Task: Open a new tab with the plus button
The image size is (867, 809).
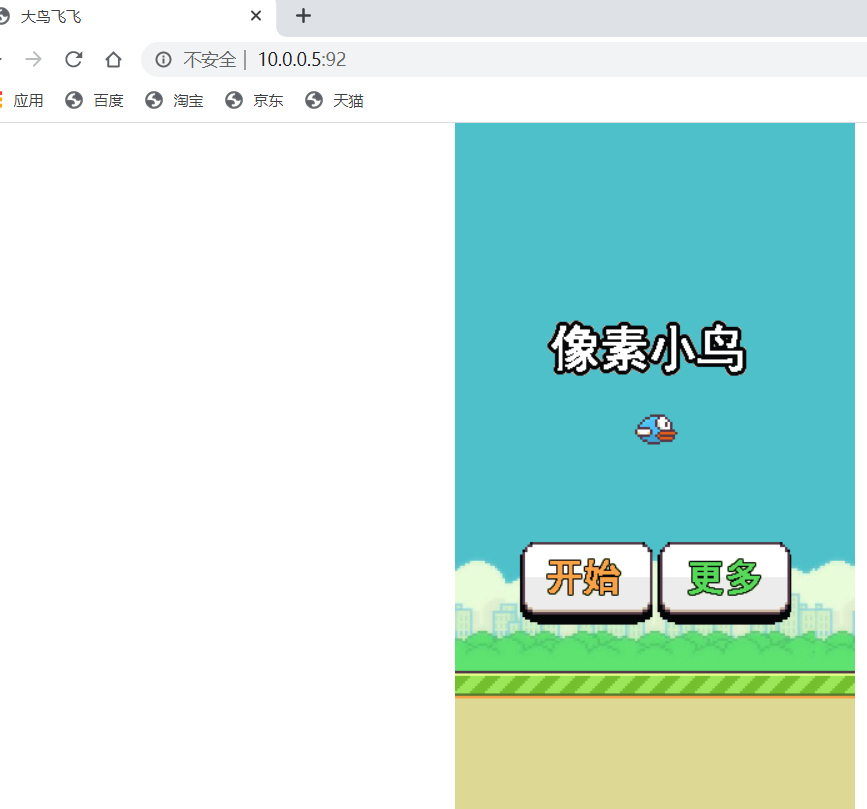Action: (303, 16)
